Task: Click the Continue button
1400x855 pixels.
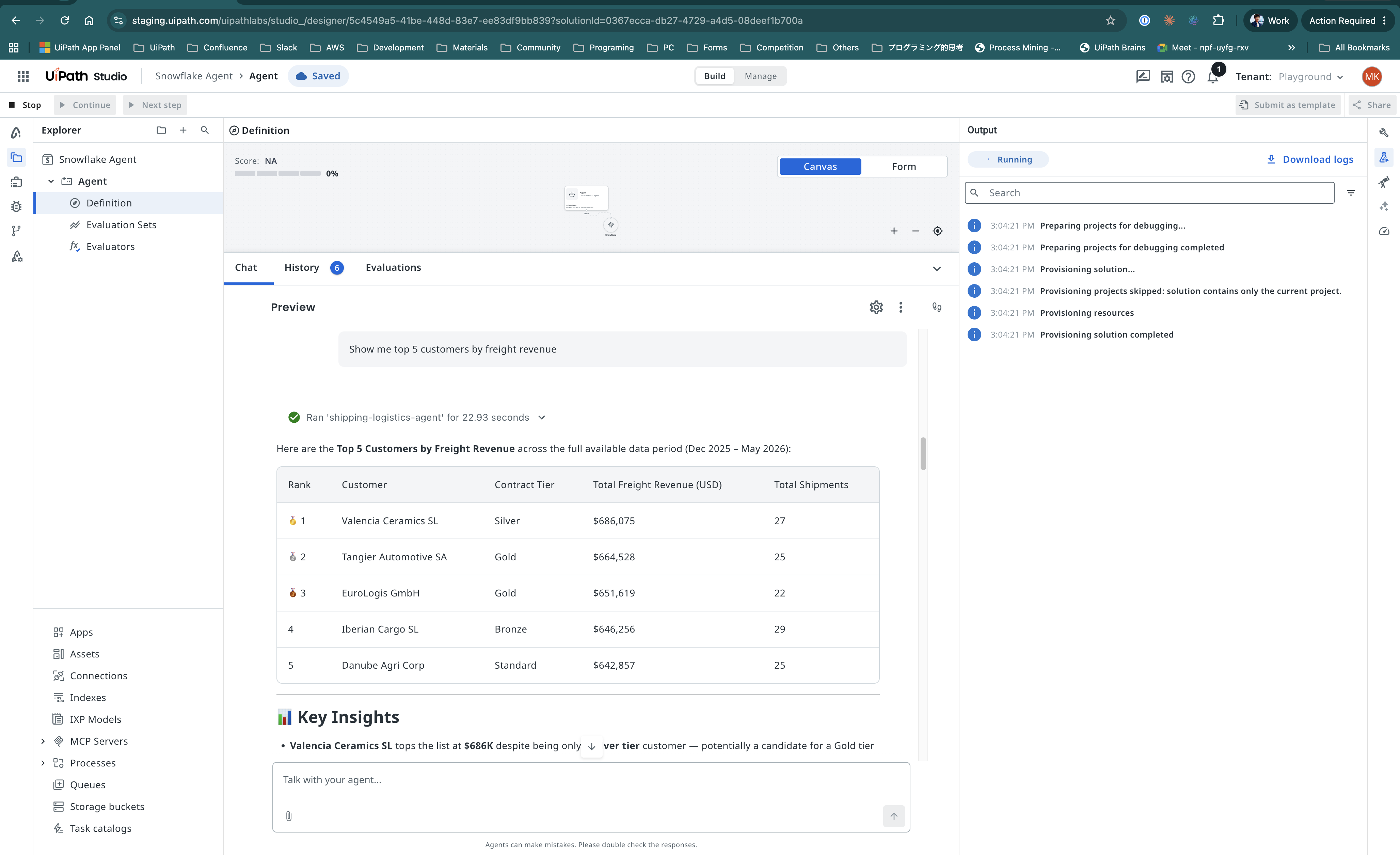Action: [x=85, y=105]
